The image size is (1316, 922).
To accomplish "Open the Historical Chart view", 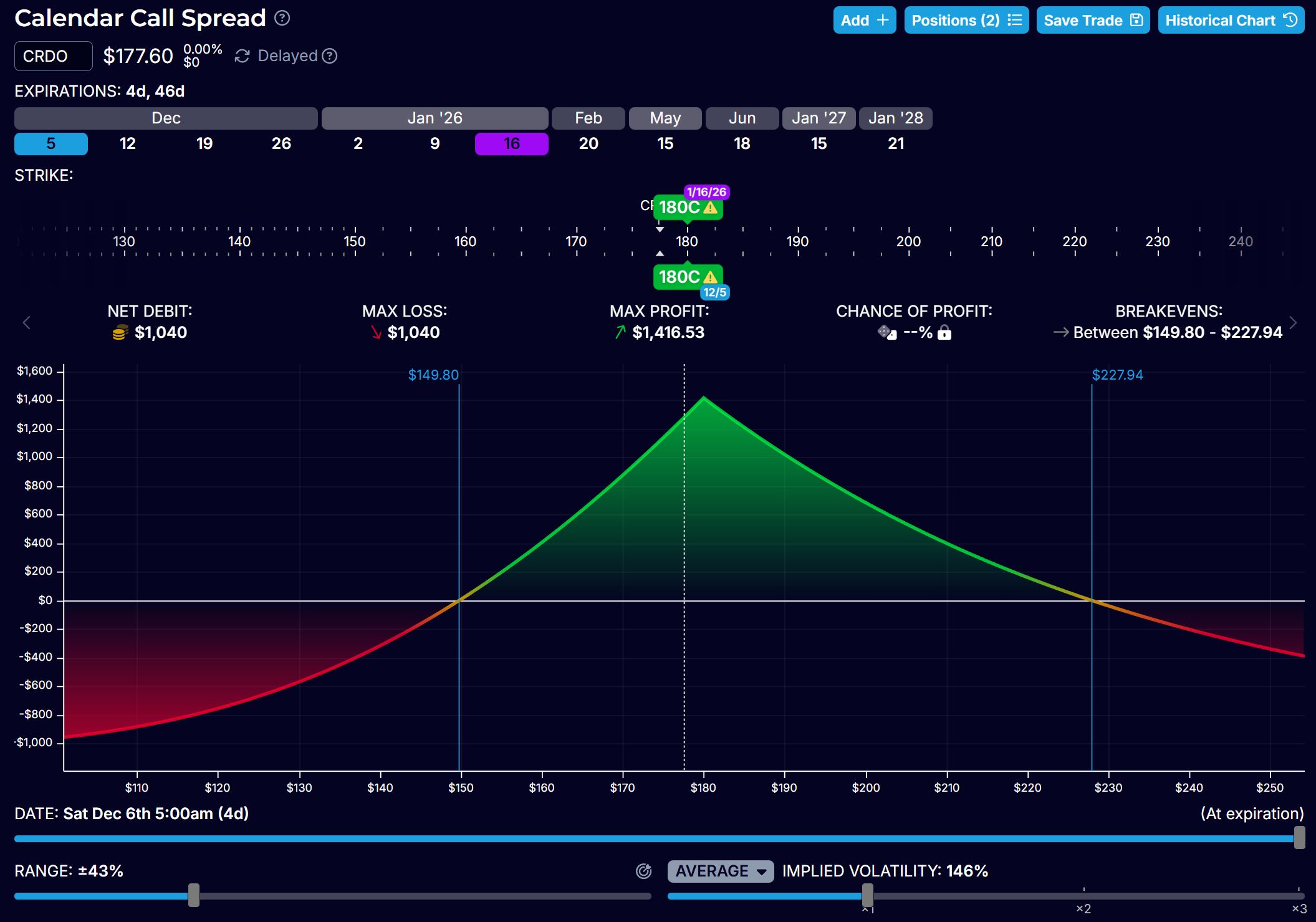I will [1231, 21].
